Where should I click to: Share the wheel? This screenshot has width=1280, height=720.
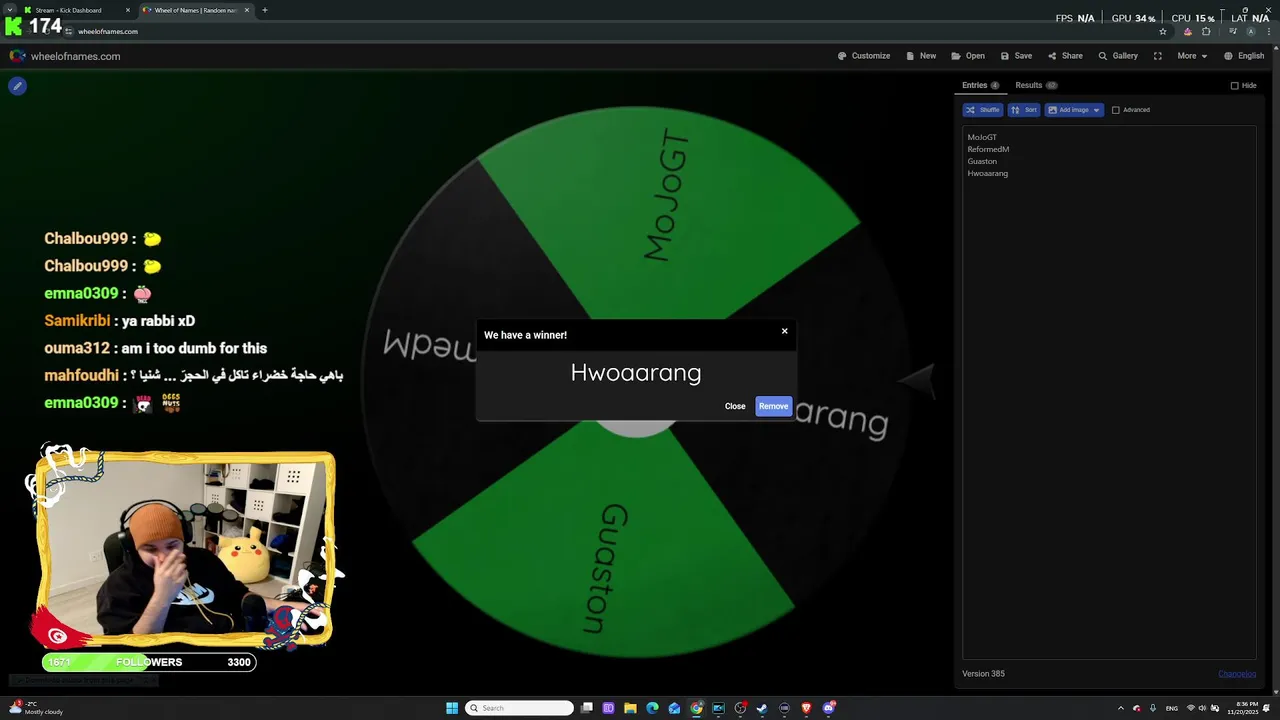click(x=1065, y=56)
